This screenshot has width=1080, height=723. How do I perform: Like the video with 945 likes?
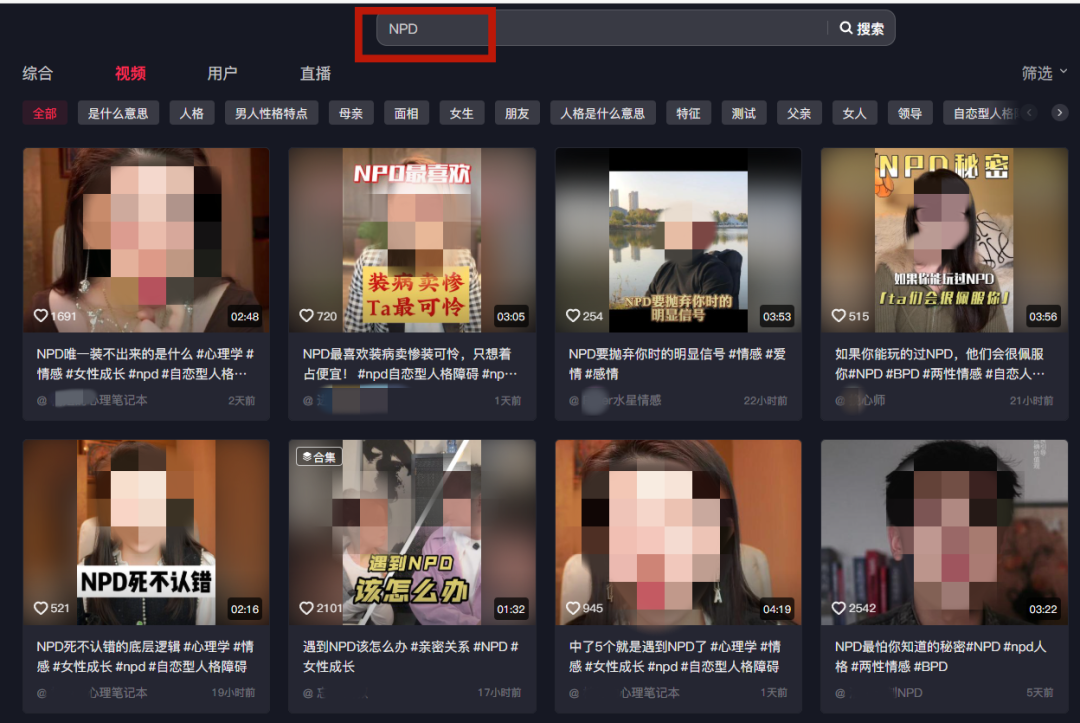(572, 608)
